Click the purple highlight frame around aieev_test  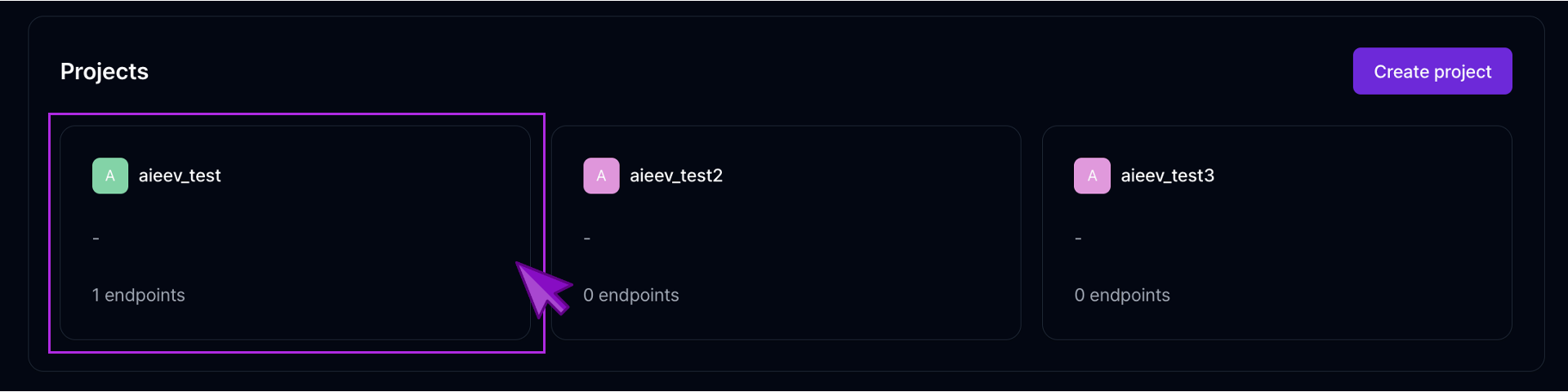click(x=296, y=114)
